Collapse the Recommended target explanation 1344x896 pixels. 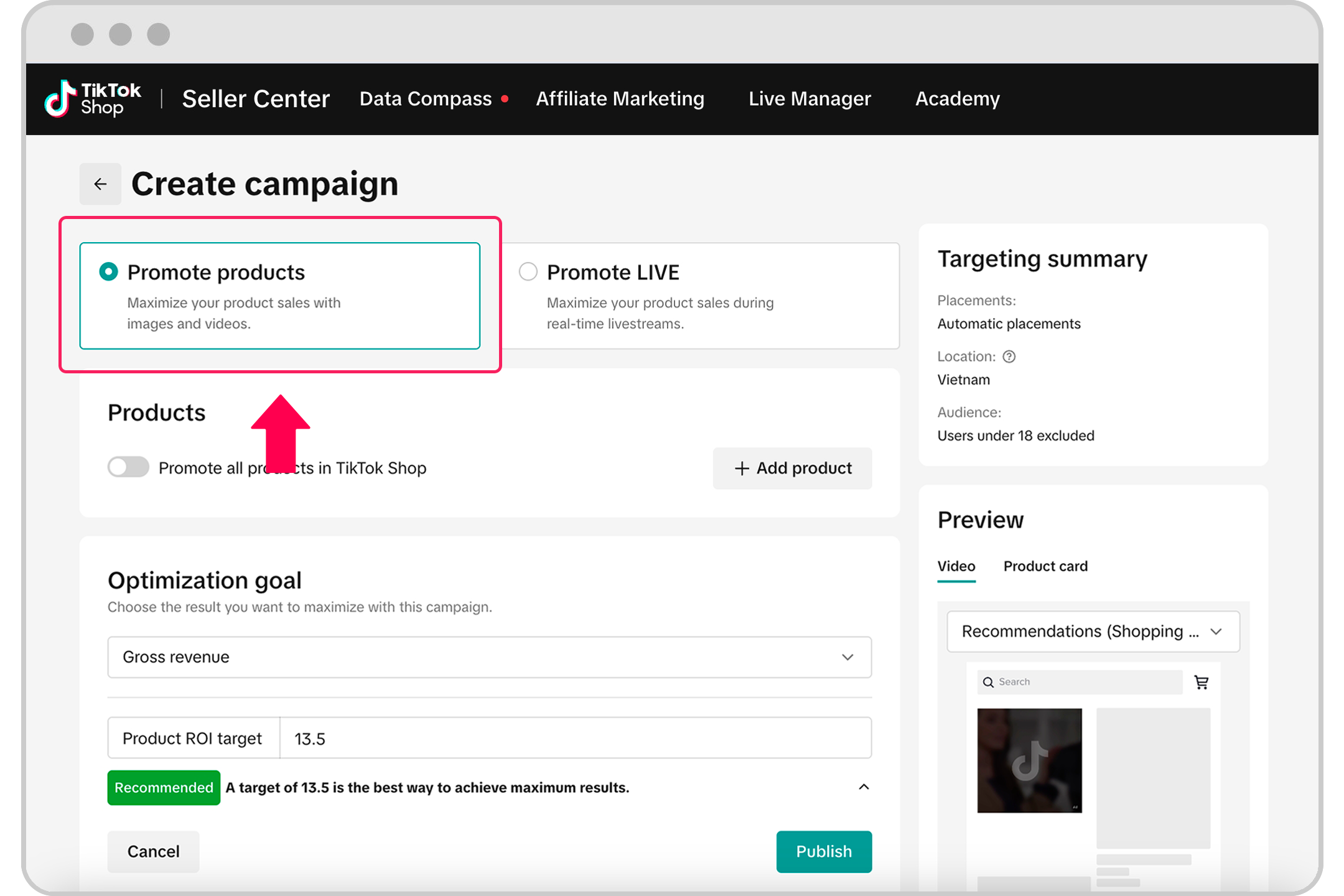(864, 787)
